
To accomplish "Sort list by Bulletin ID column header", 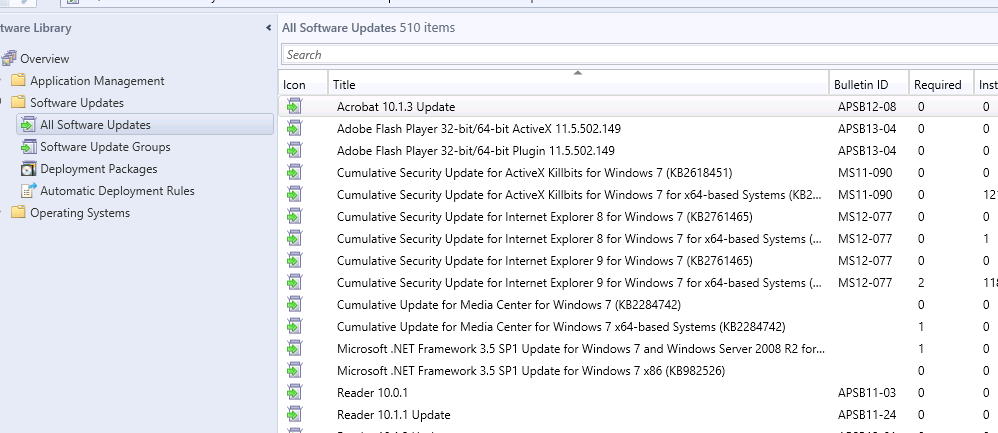I will pyautogui.click(x=869, y=84).
